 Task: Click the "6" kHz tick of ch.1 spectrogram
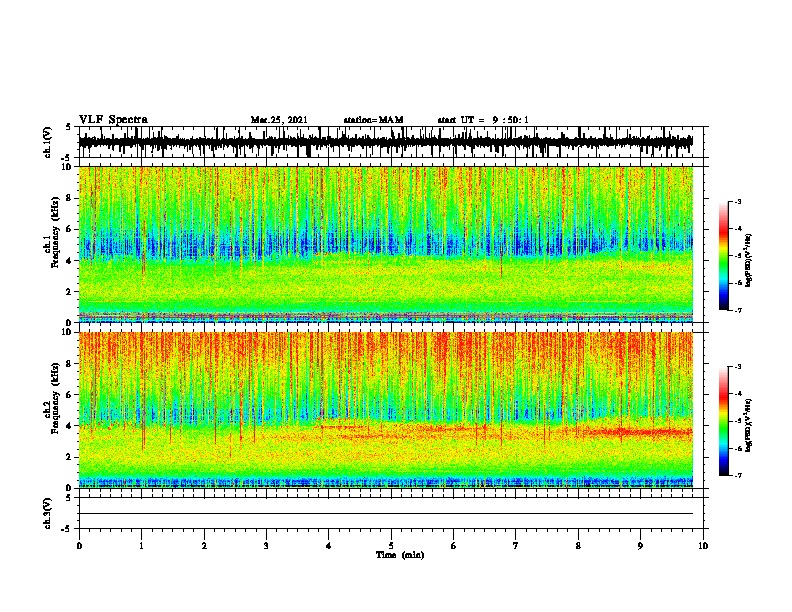[71, 229]
